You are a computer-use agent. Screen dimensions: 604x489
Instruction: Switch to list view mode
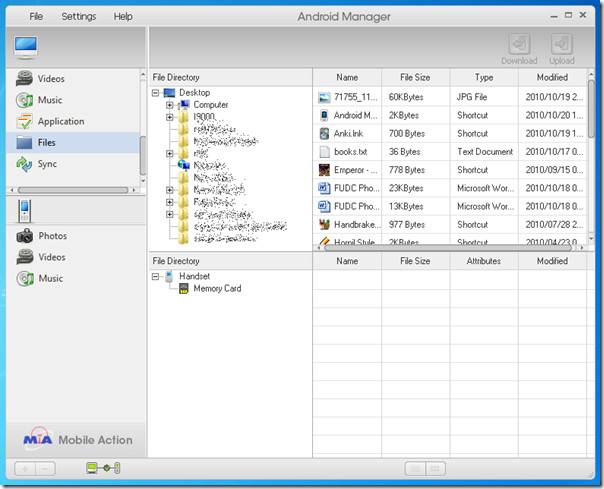(415, 469)
